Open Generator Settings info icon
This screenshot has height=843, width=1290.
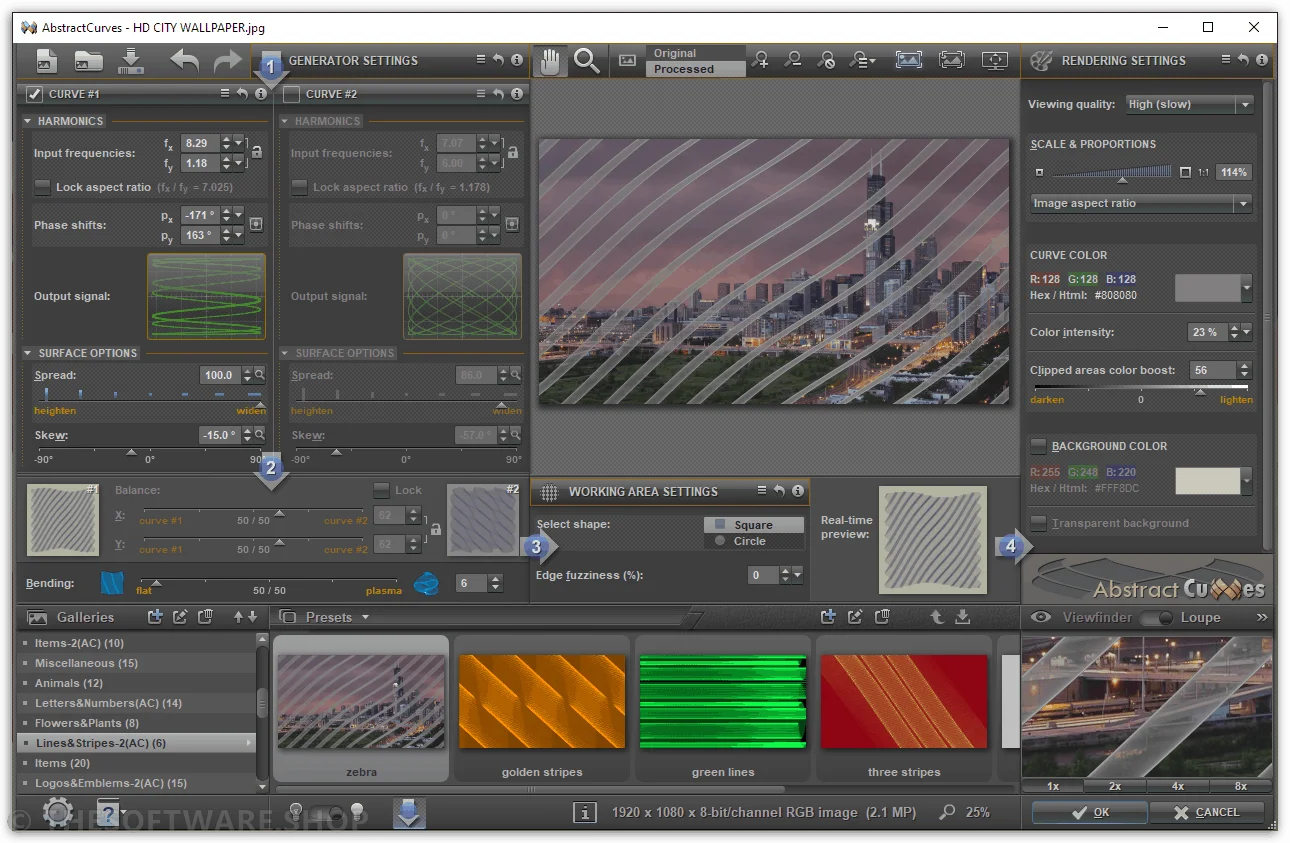coord(517,60)
